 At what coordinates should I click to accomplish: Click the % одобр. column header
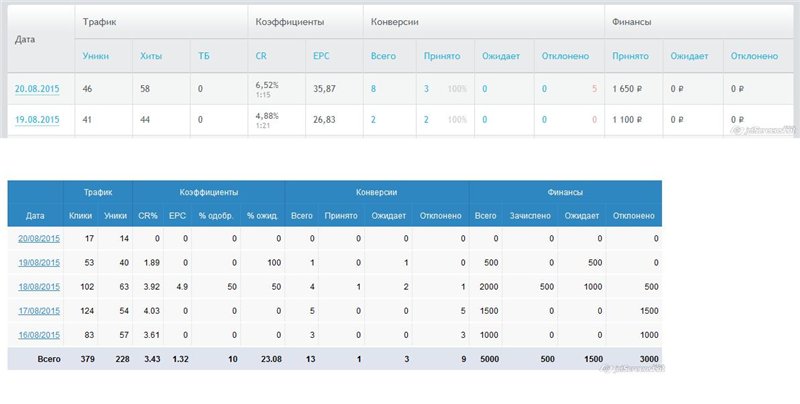(215, 215)
